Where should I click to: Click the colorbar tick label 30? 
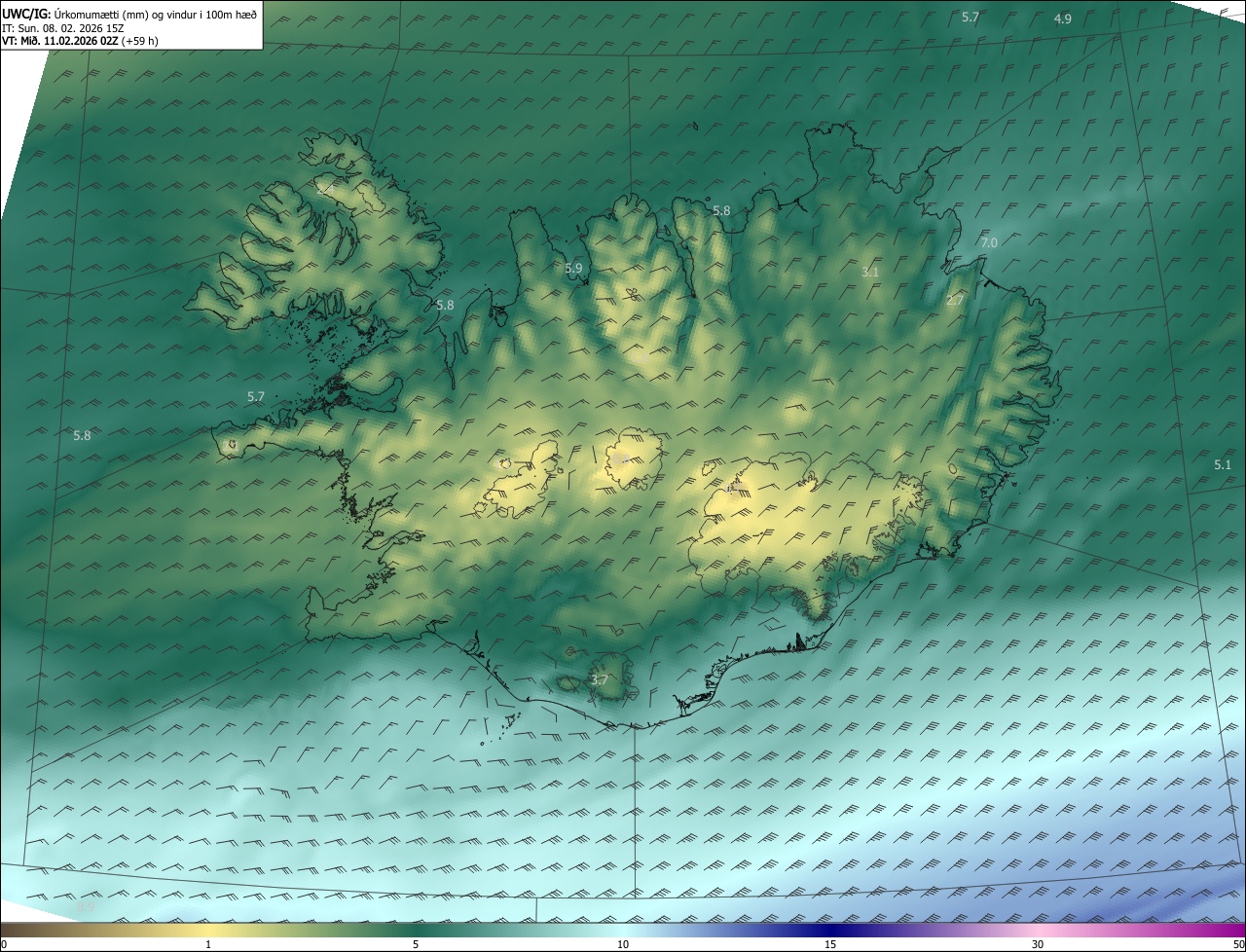pos(1038,944)
